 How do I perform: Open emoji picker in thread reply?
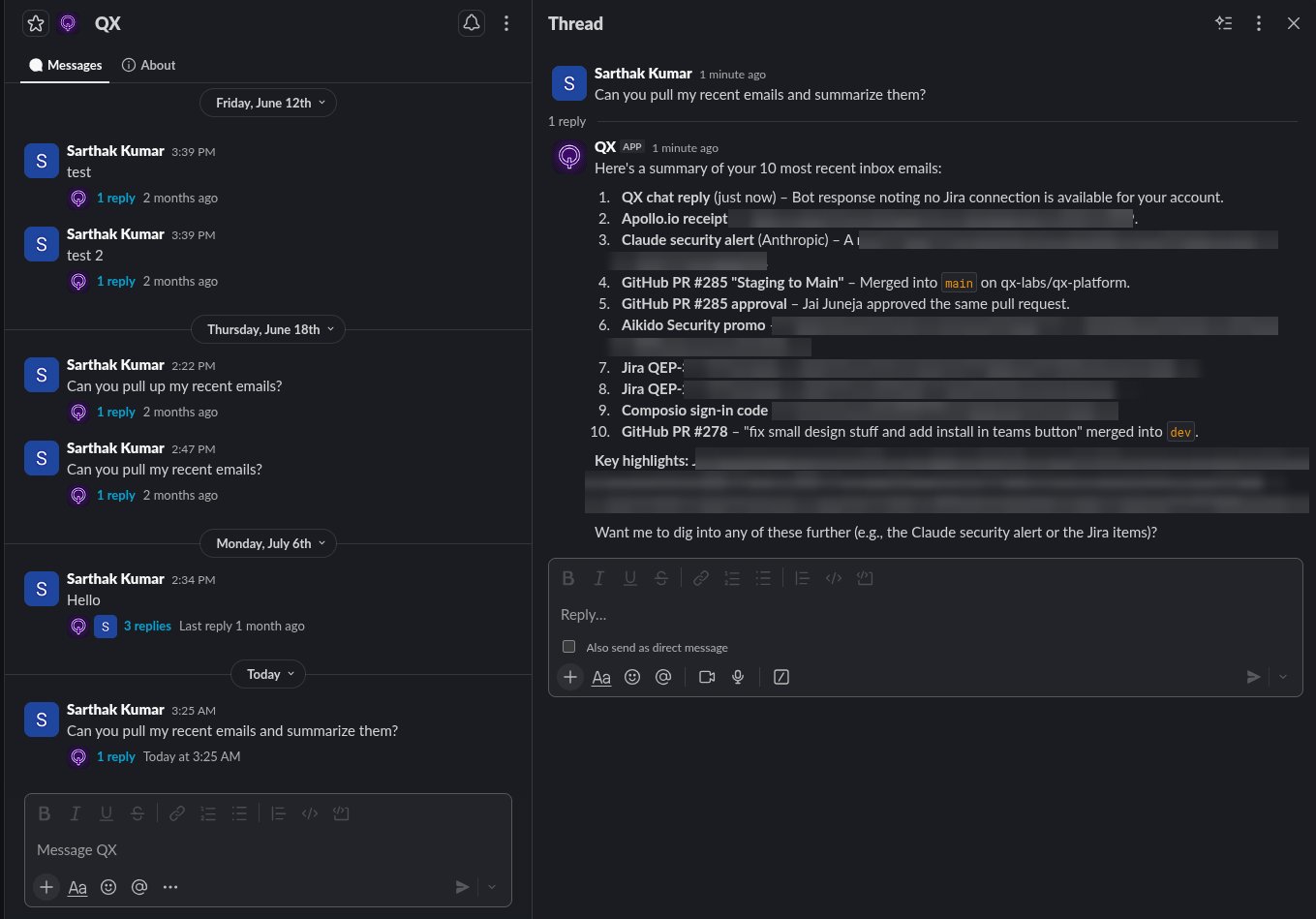[632, 677]
